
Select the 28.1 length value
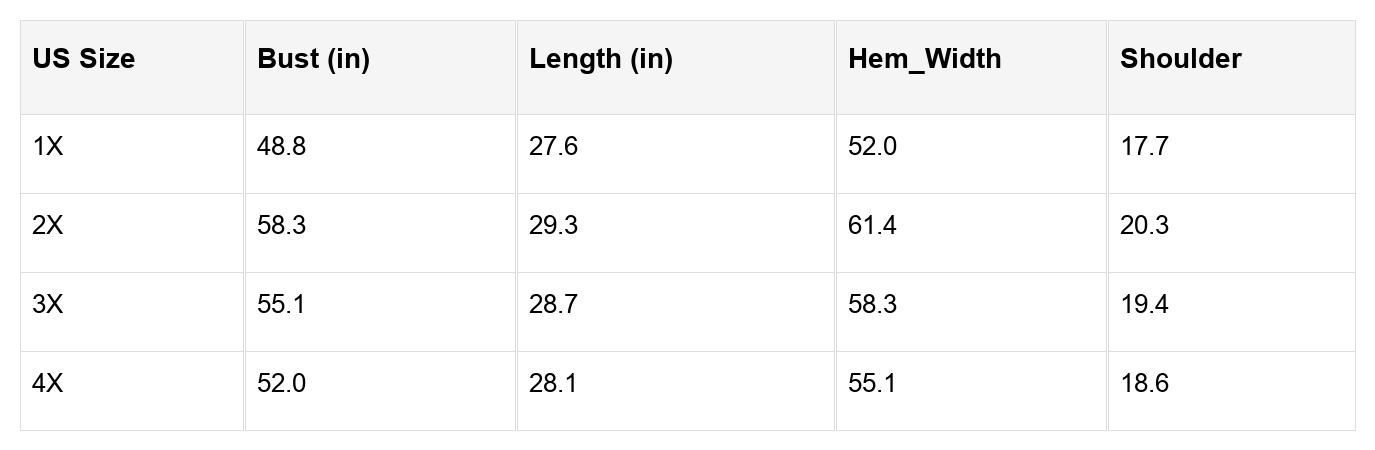click(553, 384)
